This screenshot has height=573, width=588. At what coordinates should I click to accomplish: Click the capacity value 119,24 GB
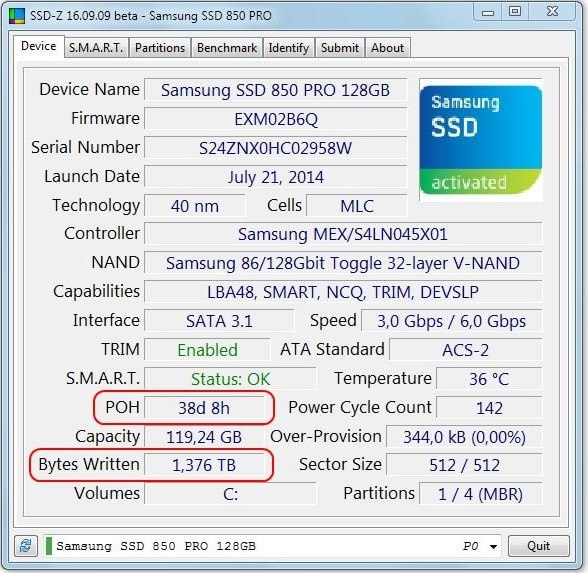pyautogui.click(x=204, y=436)
